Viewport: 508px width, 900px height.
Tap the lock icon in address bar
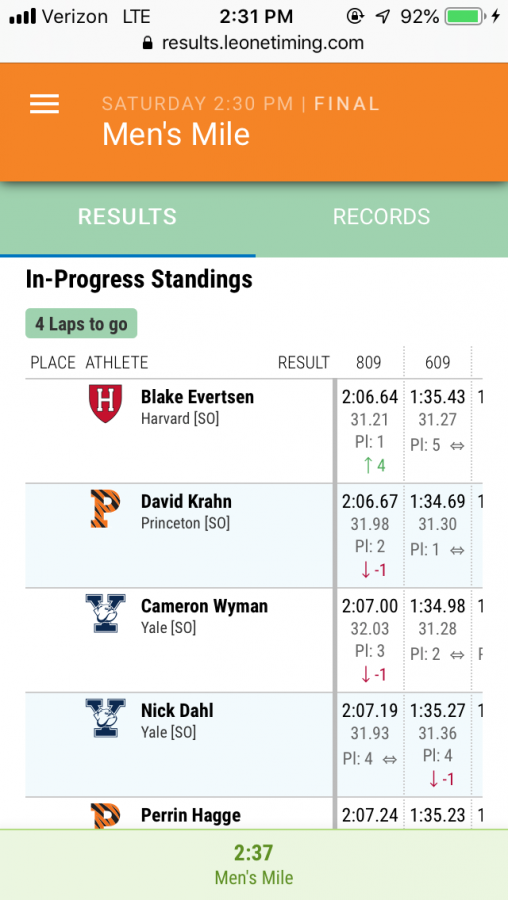[x=148, y=43]
